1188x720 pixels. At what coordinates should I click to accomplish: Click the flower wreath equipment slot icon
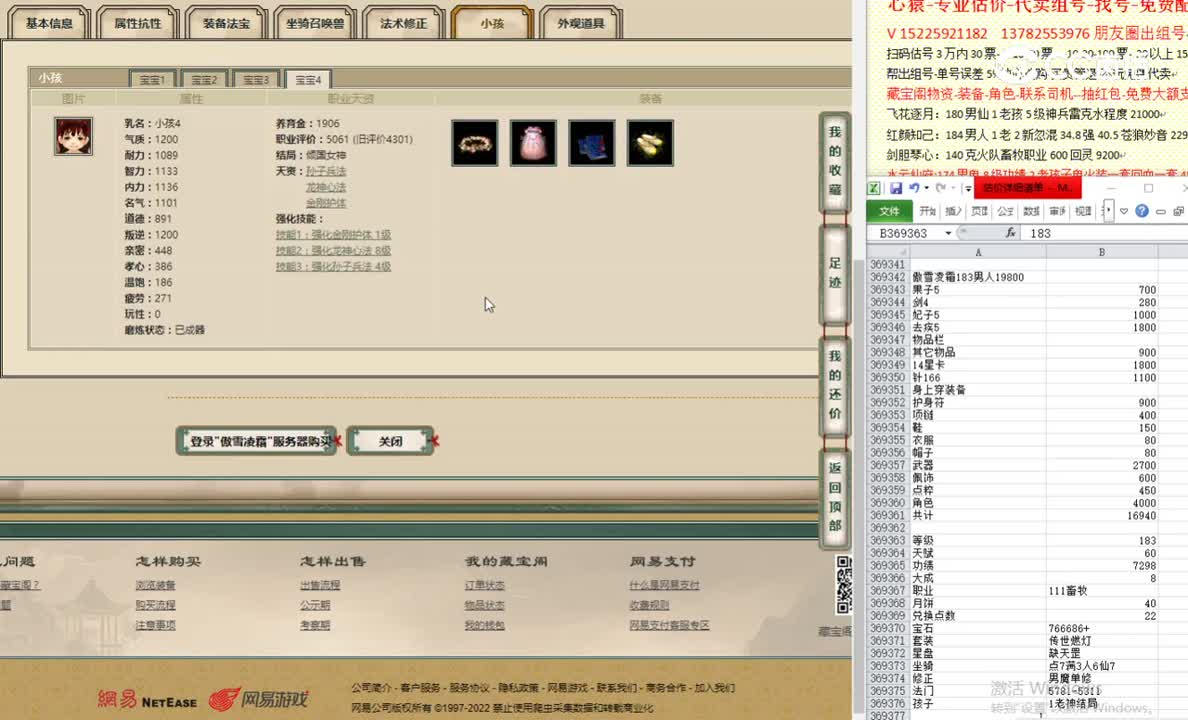[x=474, y=143]
